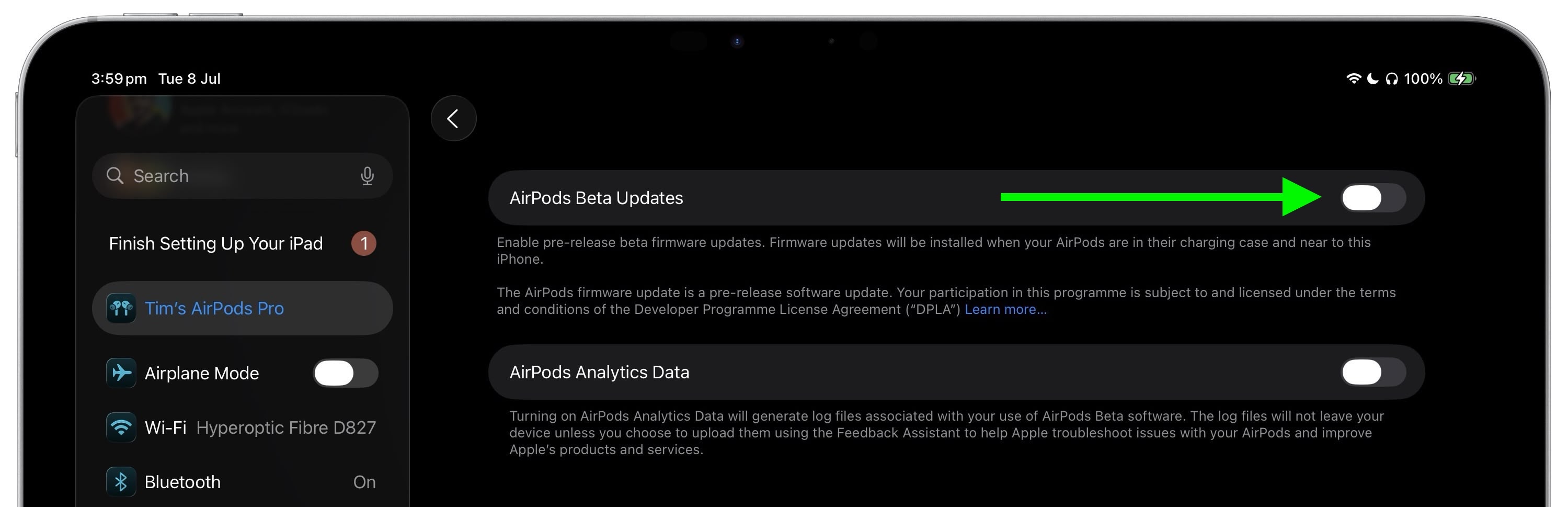Tap the Wi-Fi status bar indicator
1568x507 pixels.
1354,78
